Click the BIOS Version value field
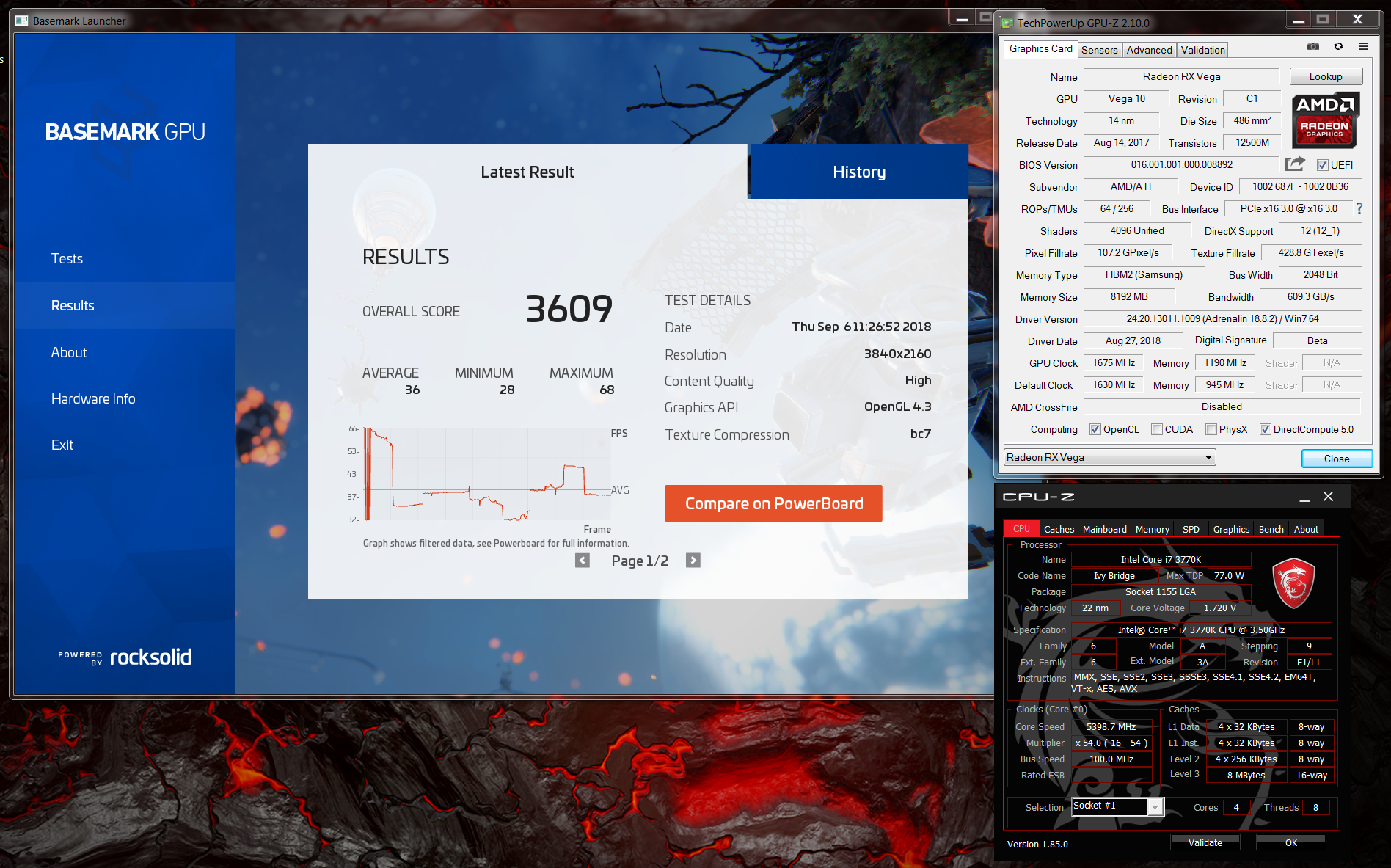 pyautogui.click(x=1181, y=164)
